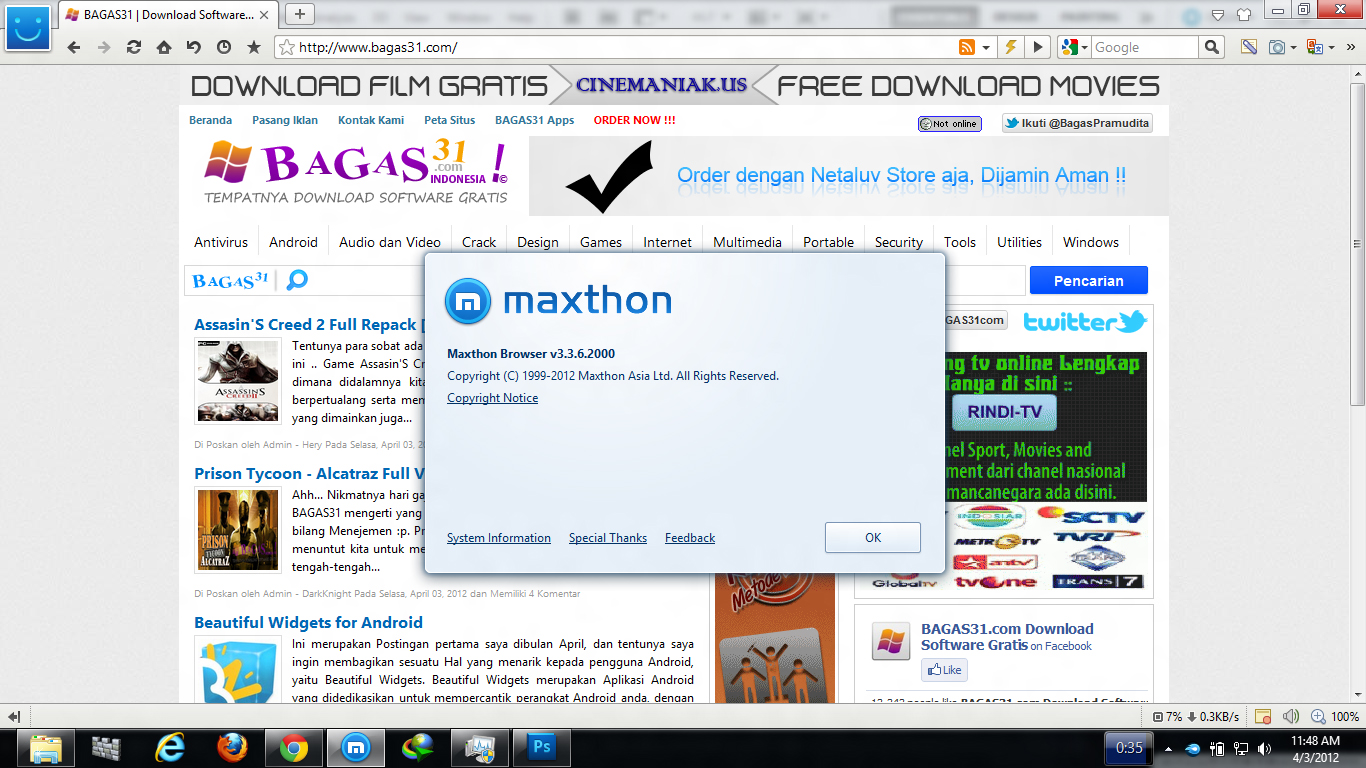The image size is (1366, 768).
Task: Toggle the lightning bolt render mode icon
Action: (1011, 47)
